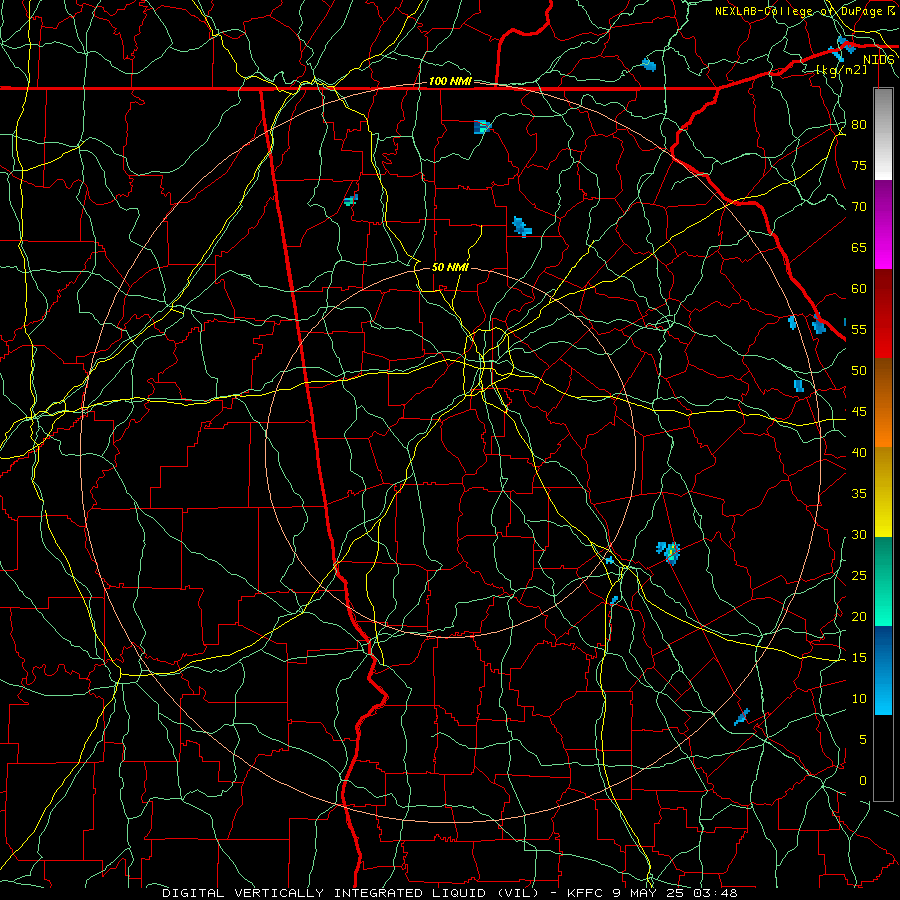The height and width of the screenshot is (900, 900).
Task: Click the white segment of the colorbar
Action: click(x=883, y=134)
